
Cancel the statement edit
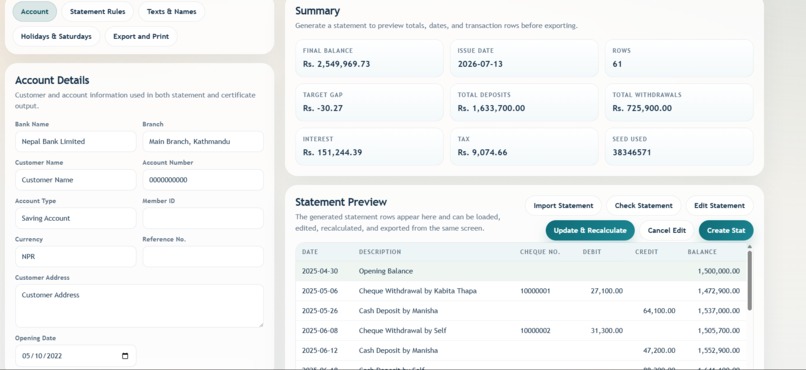coord(667,230)
